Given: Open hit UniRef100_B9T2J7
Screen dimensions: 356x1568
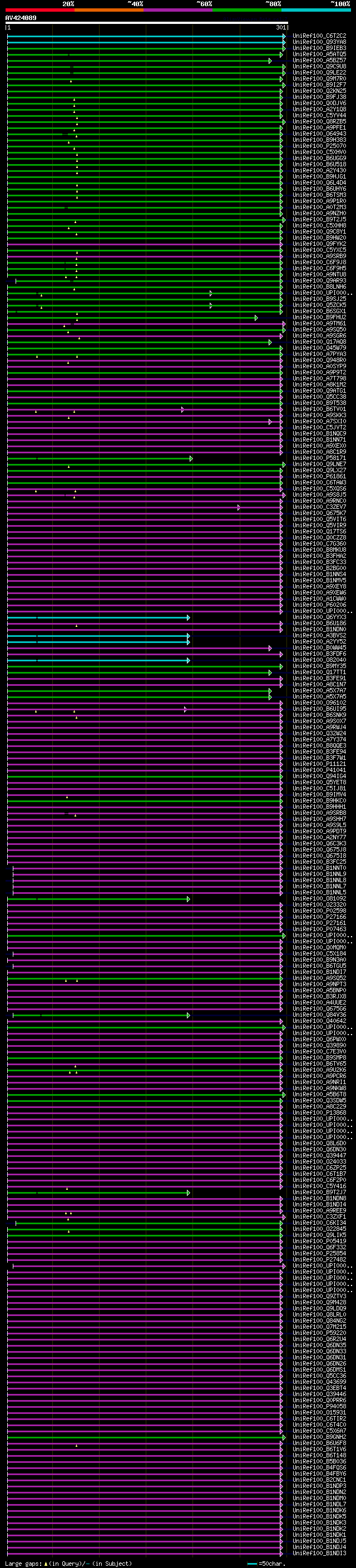Looking at the screenshot, I should click(319, 1193).
